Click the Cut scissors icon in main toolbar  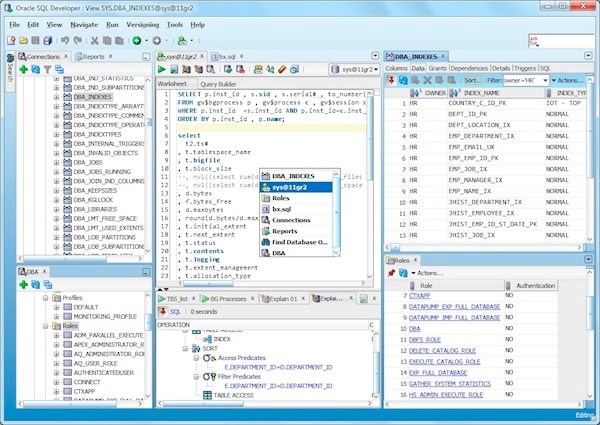click(x=93, y=40)
